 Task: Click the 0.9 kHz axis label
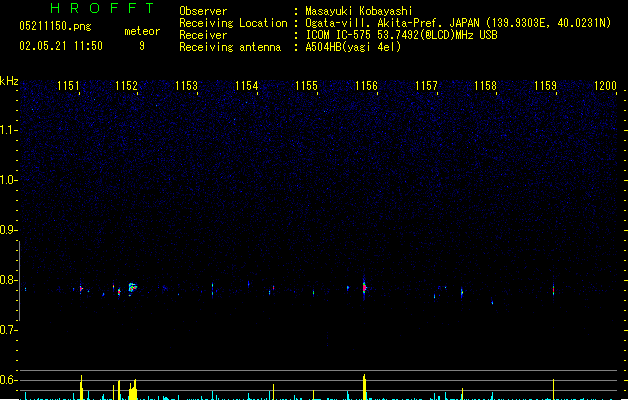(7, 230)
